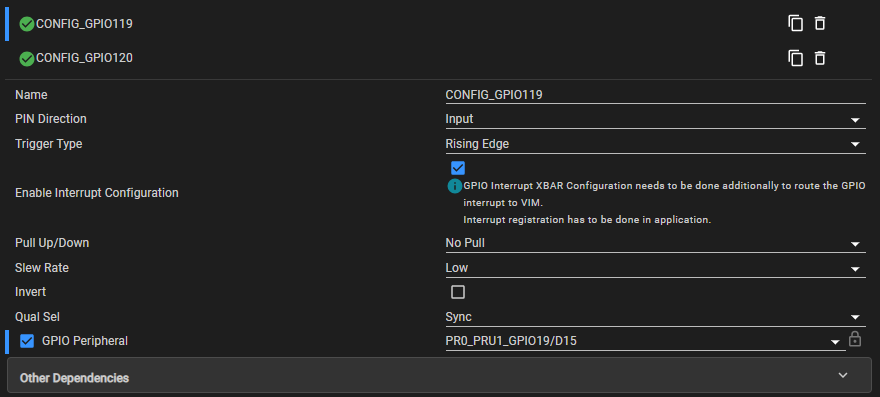880x397 pixels.
Task: Open the Slew Rate dropdown
Action: 655,268
